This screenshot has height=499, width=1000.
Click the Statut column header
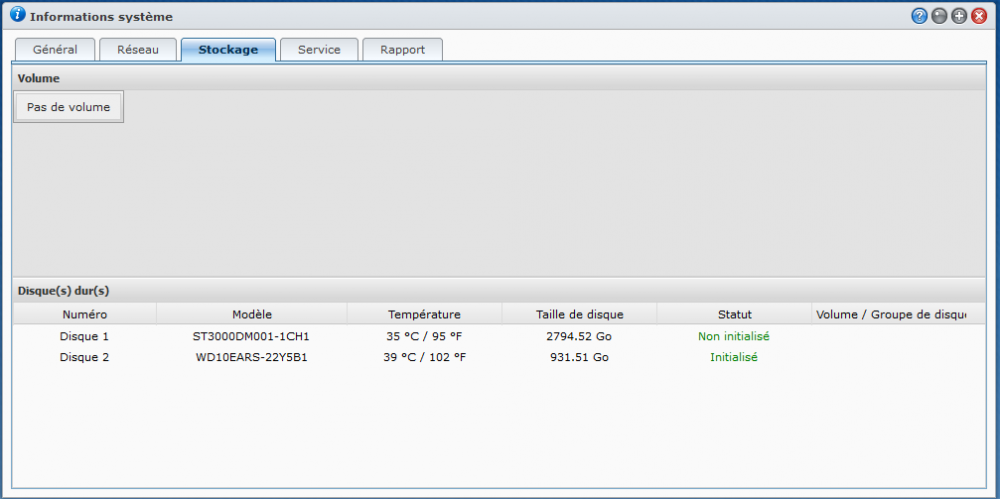coord(734,314)
